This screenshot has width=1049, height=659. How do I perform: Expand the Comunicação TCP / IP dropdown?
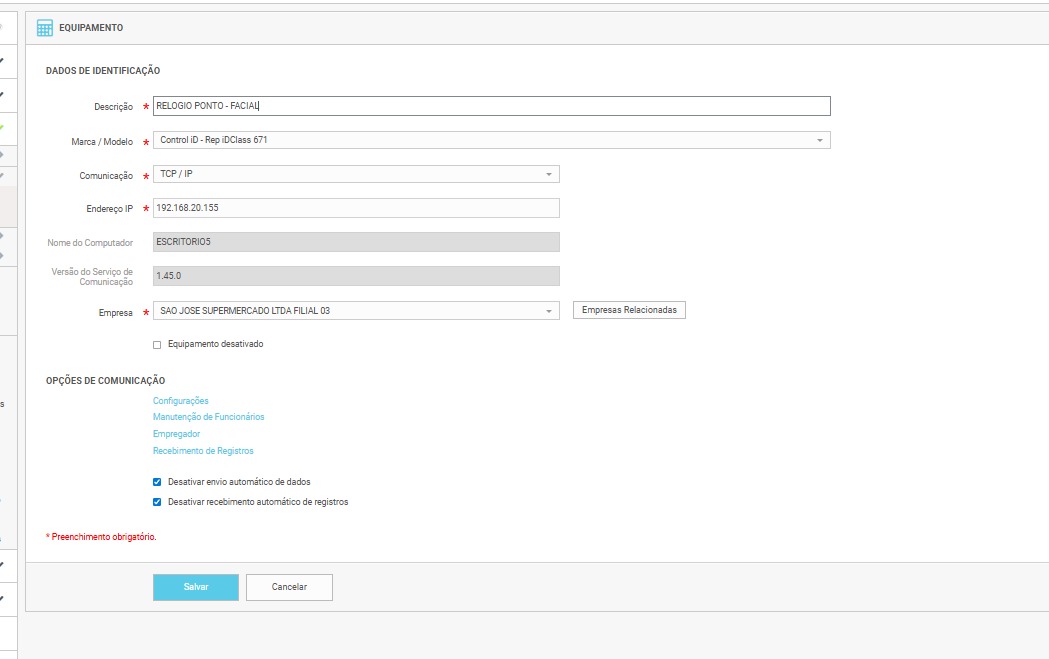pos(355,174)
